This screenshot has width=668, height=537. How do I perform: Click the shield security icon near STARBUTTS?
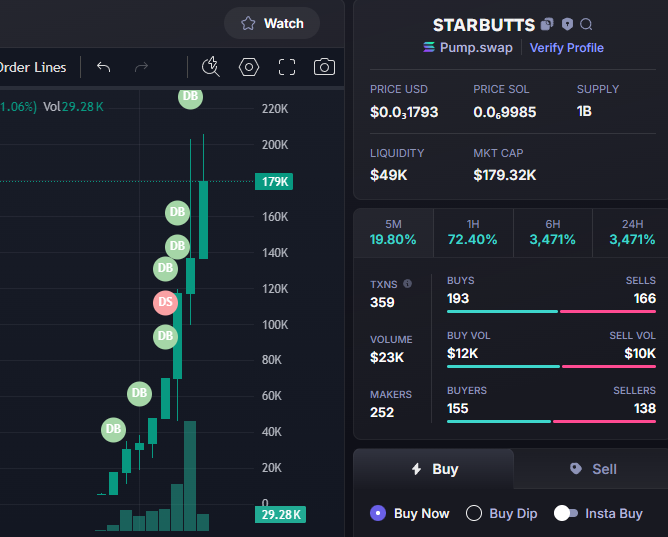point(567,24)
